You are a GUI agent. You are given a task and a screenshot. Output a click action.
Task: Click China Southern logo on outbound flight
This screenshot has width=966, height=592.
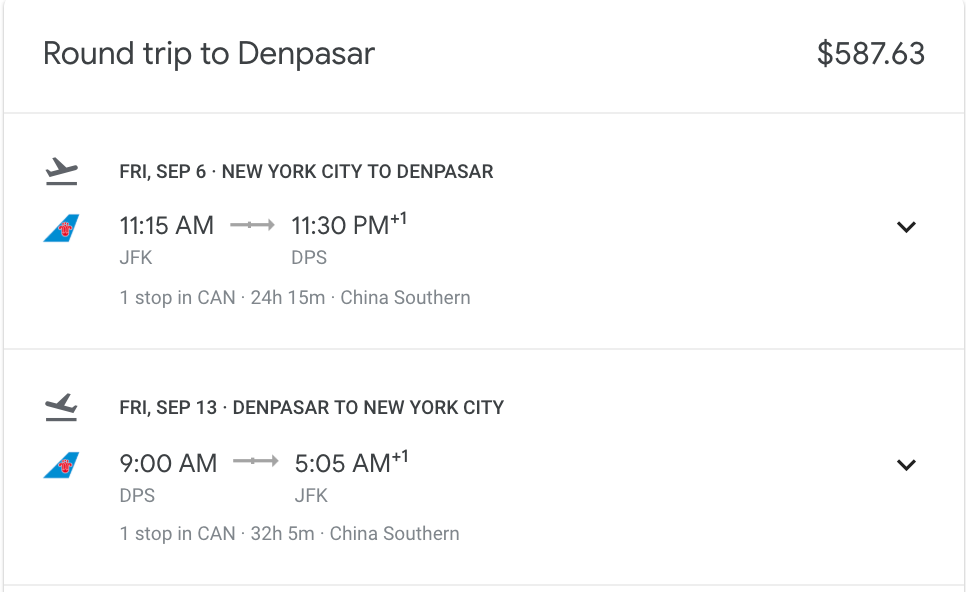[x=62, y=228]
